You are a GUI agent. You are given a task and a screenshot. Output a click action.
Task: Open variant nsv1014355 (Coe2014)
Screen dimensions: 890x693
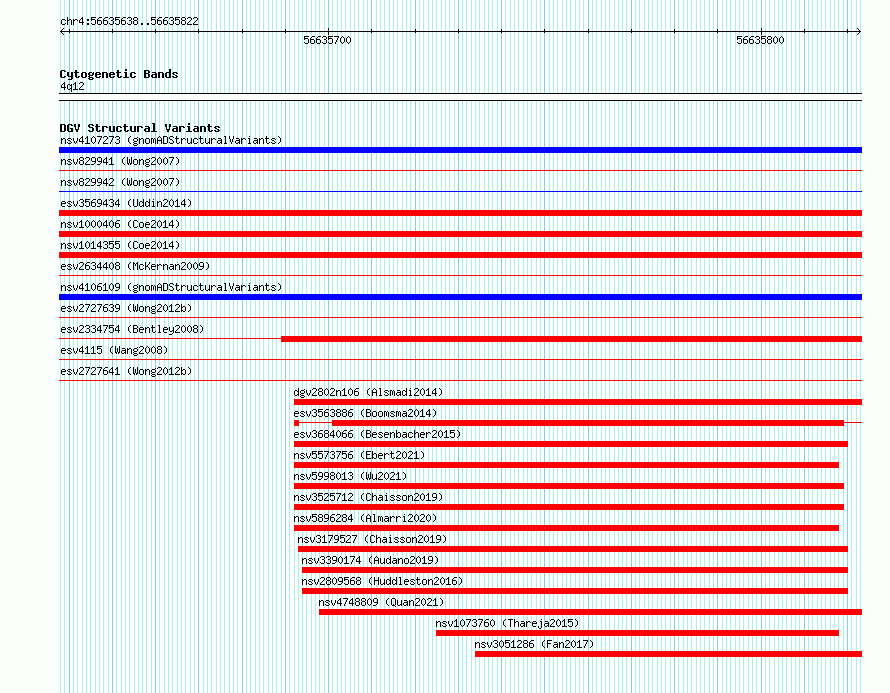120,245
